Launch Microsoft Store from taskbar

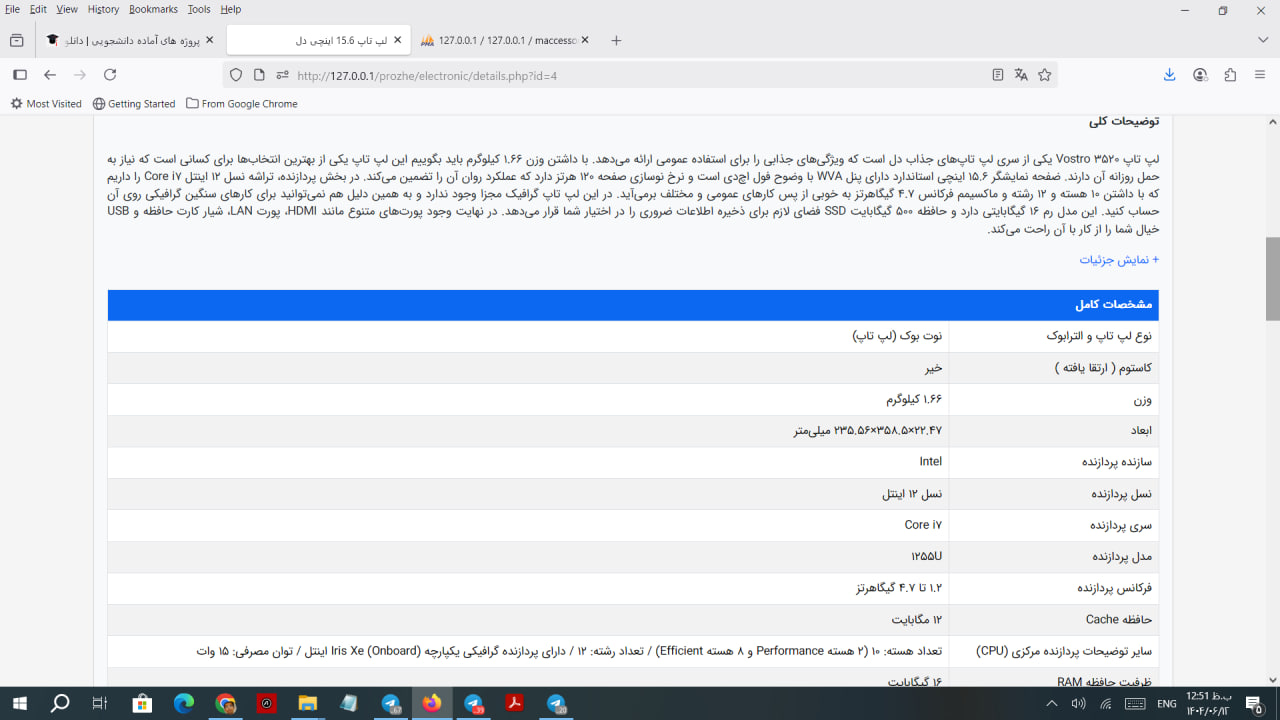click(142, 703)
